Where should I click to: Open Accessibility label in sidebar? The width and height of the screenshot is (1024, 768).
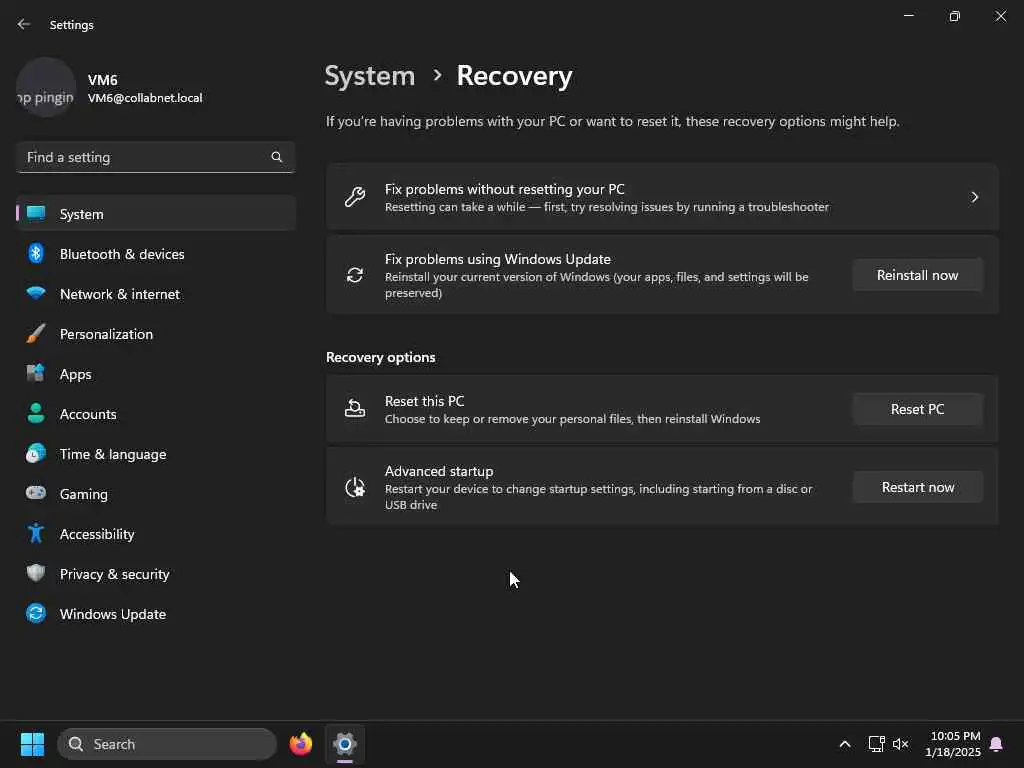pos(97,534)
